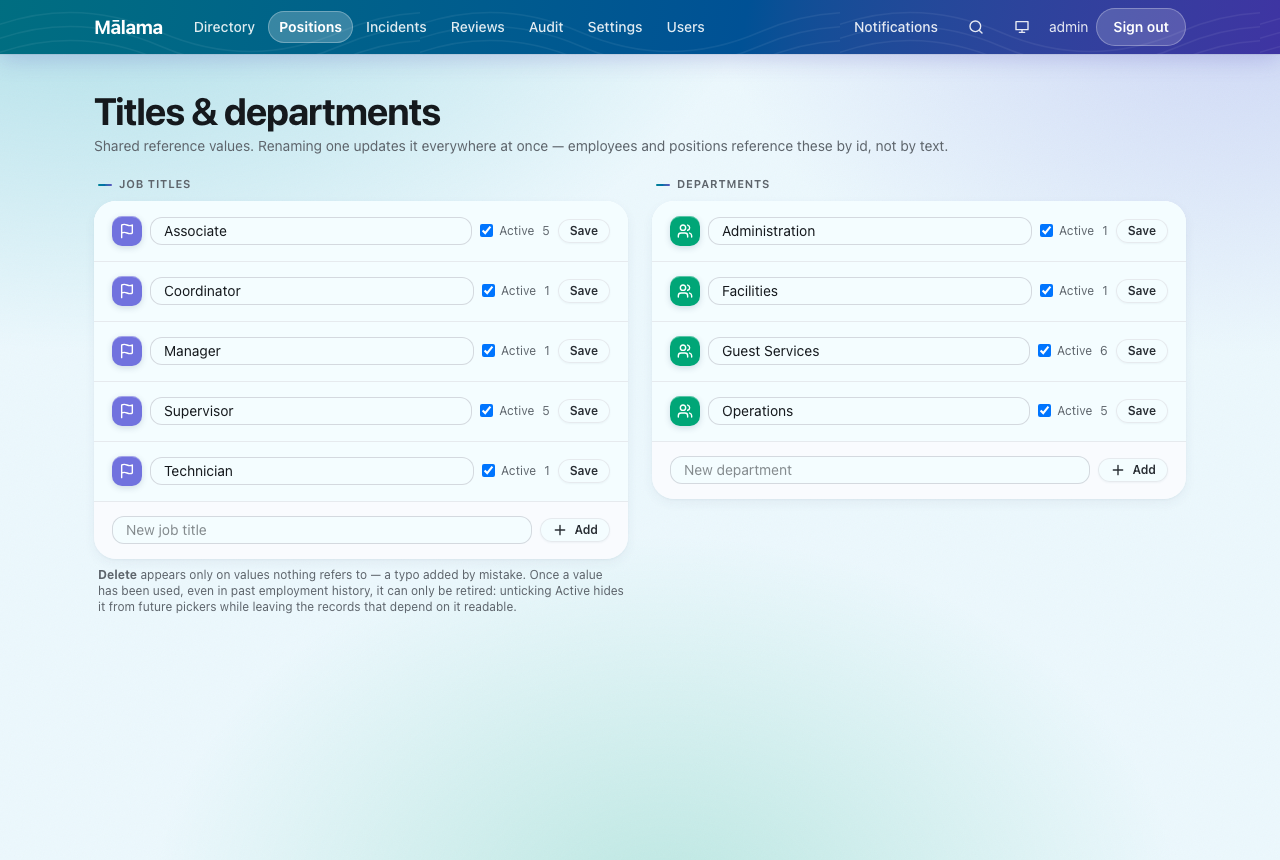The height and width of the screenshot is (860, 1280).
Task: Toggle Active checkbox for Operations
Action: (1045, 411)
